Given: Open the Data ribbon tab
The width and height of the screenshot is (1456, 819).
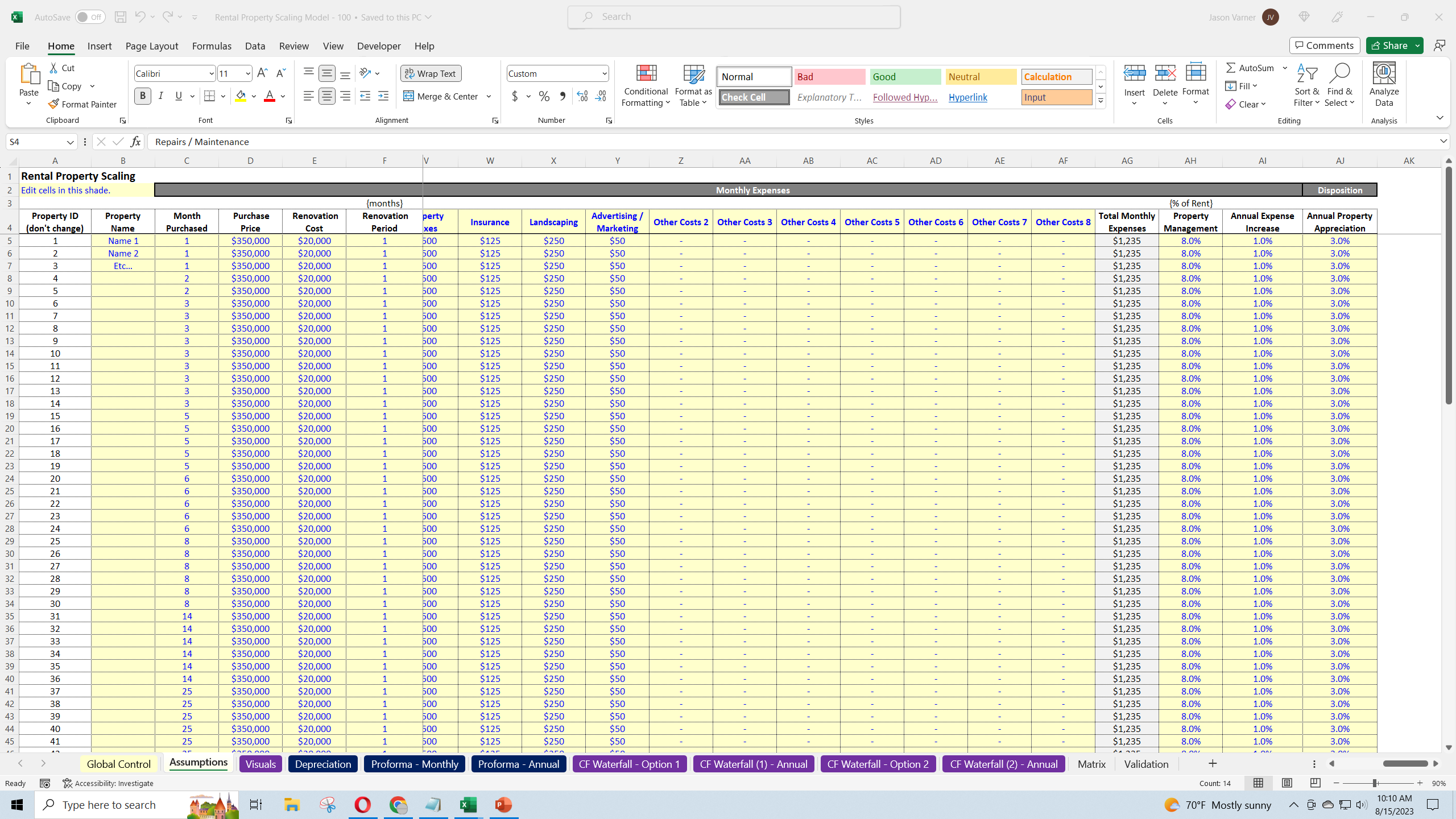Looking at the screenshot, I should 255,46.
